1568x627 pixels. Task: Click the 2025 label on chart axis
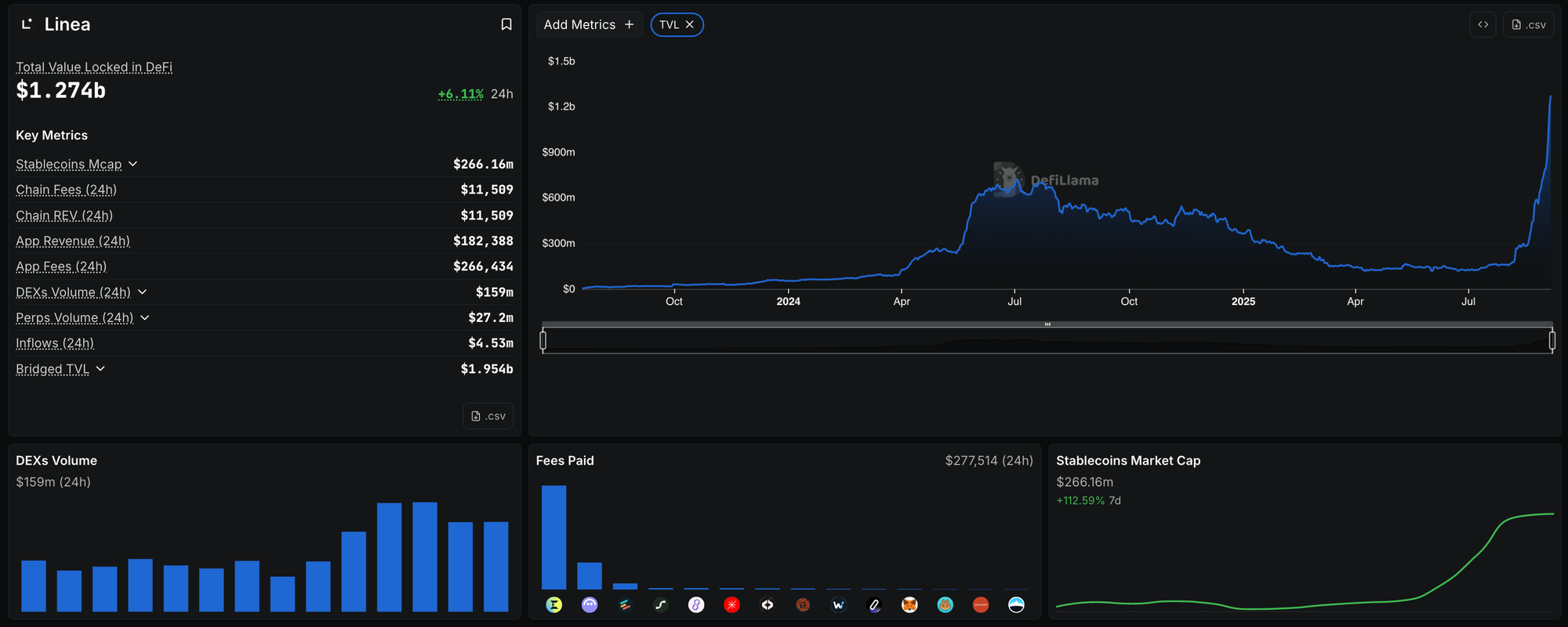click(x=1243, y=301)
